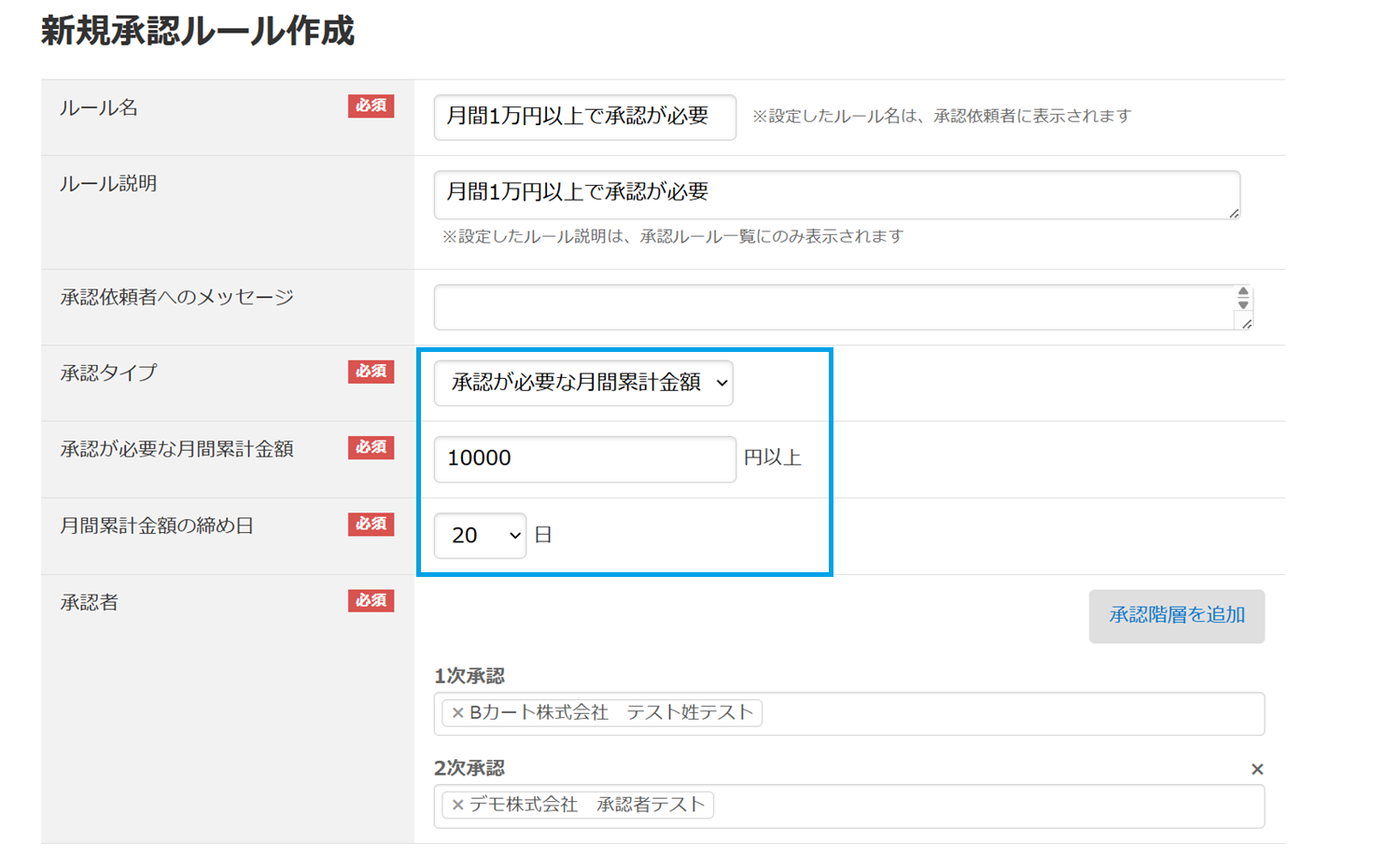Click the 必須 badge beside ルール名
The image size is (1400, 856).
(x=371, y=106)
